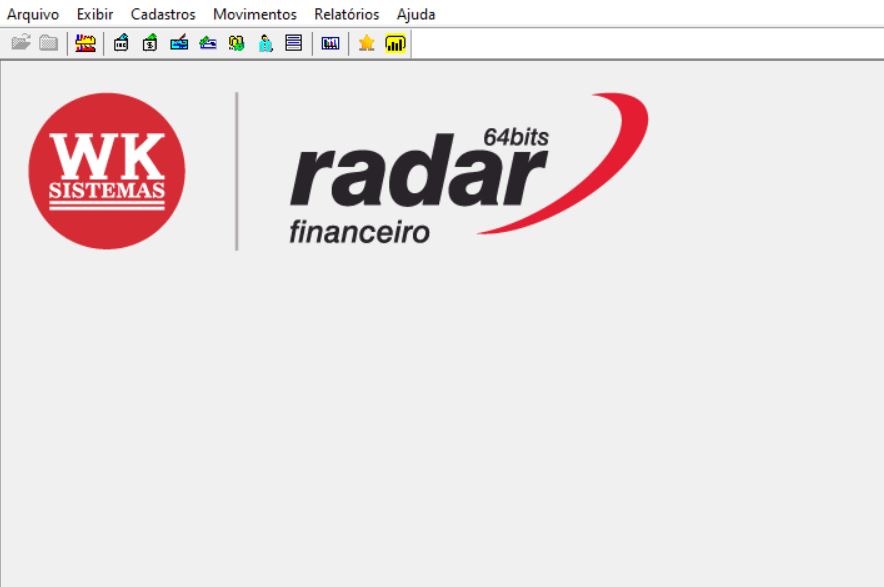Click the box icon with blue card
Viewport: 884px width, 587px height.
121,43
